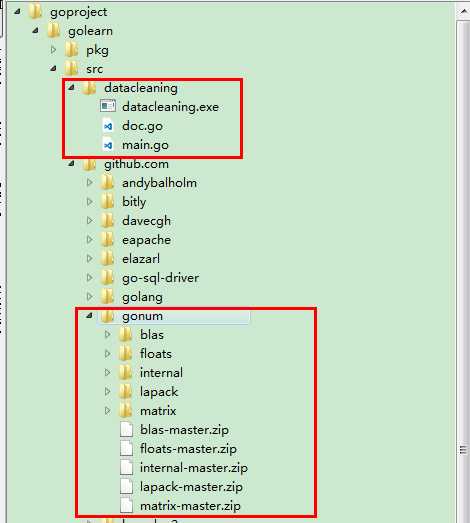Click the pkg folder icon
Screen dimensions: 470x523
pos(71,50)
